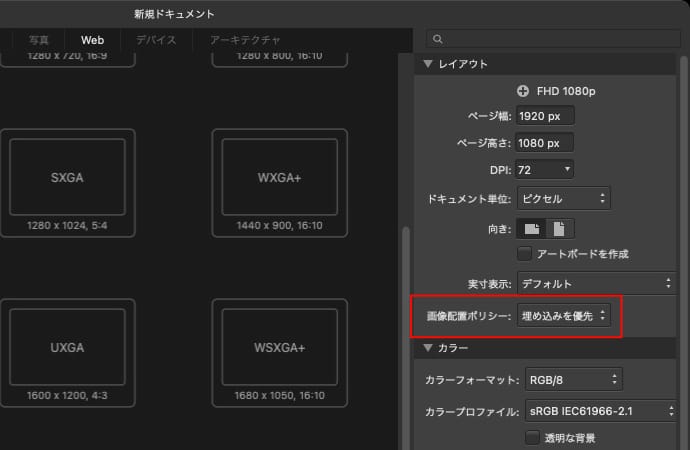Collapse the カラー section
This screenshot has height=450, width=690.
click(430, 349)
